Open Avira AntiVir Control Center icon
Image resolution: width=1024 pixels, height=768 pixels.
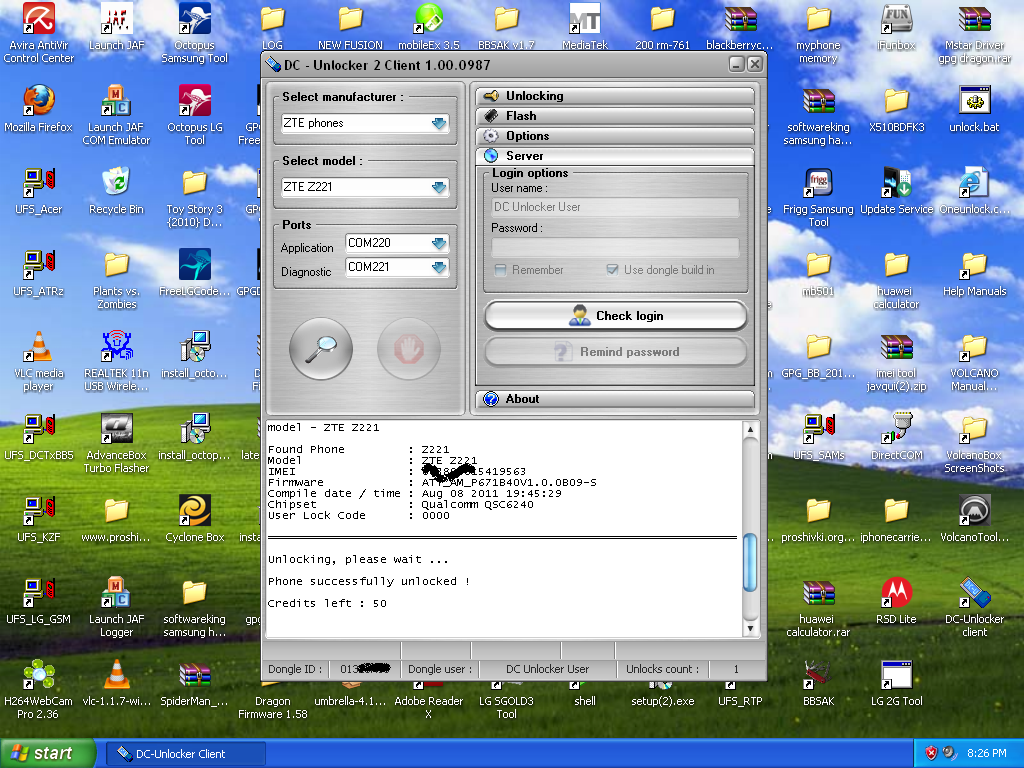[39, 33]
